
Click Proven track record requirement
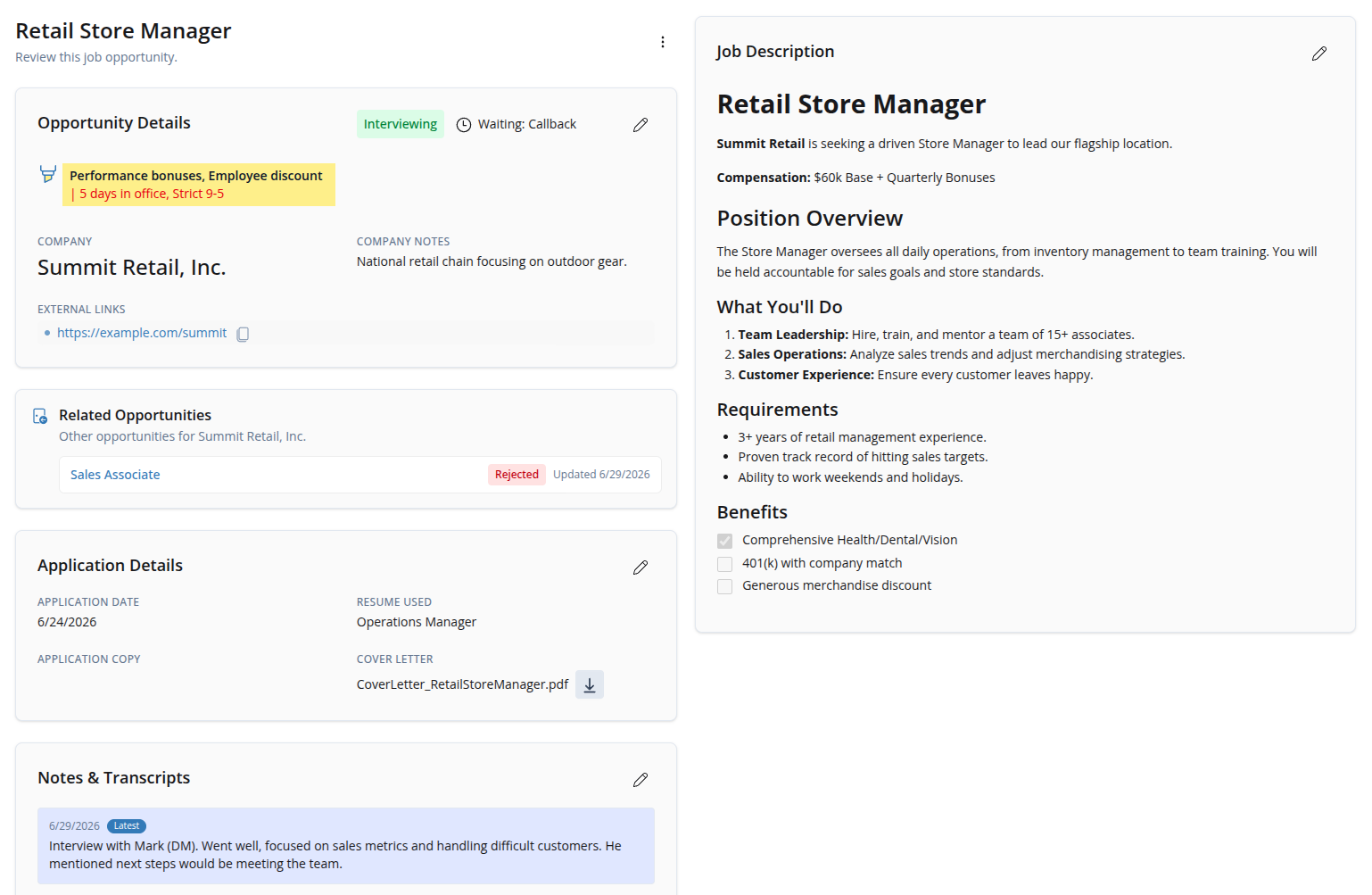click(x=863, y=457)
